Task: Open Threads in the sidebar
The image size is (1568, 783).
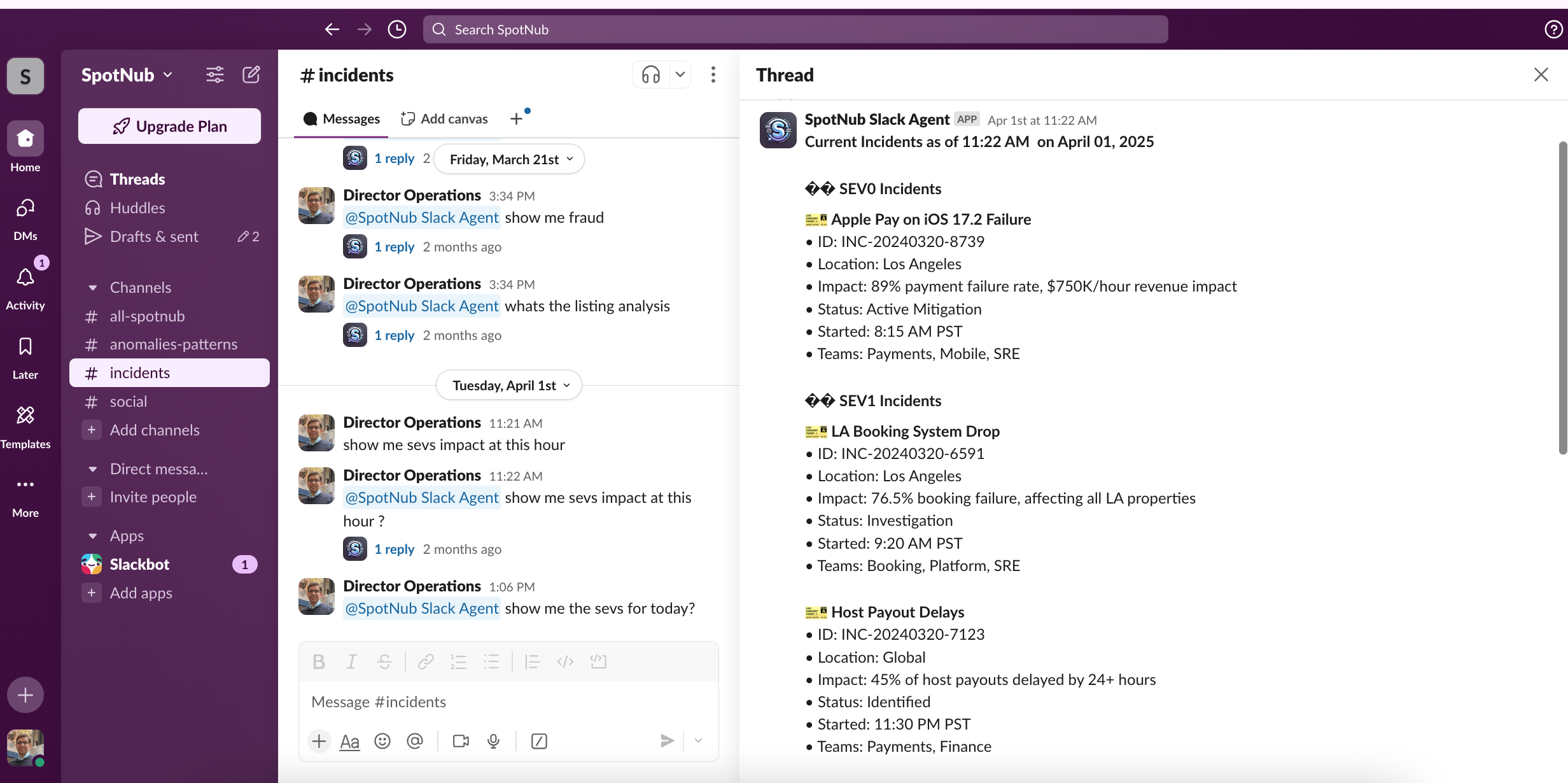Action: pyautogui.click(x=169, y=180)
